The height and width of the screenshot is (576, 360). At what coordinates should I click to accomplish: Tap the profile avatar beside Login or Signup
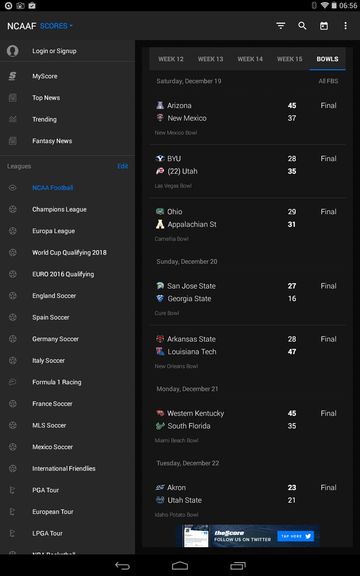[12, 51]
